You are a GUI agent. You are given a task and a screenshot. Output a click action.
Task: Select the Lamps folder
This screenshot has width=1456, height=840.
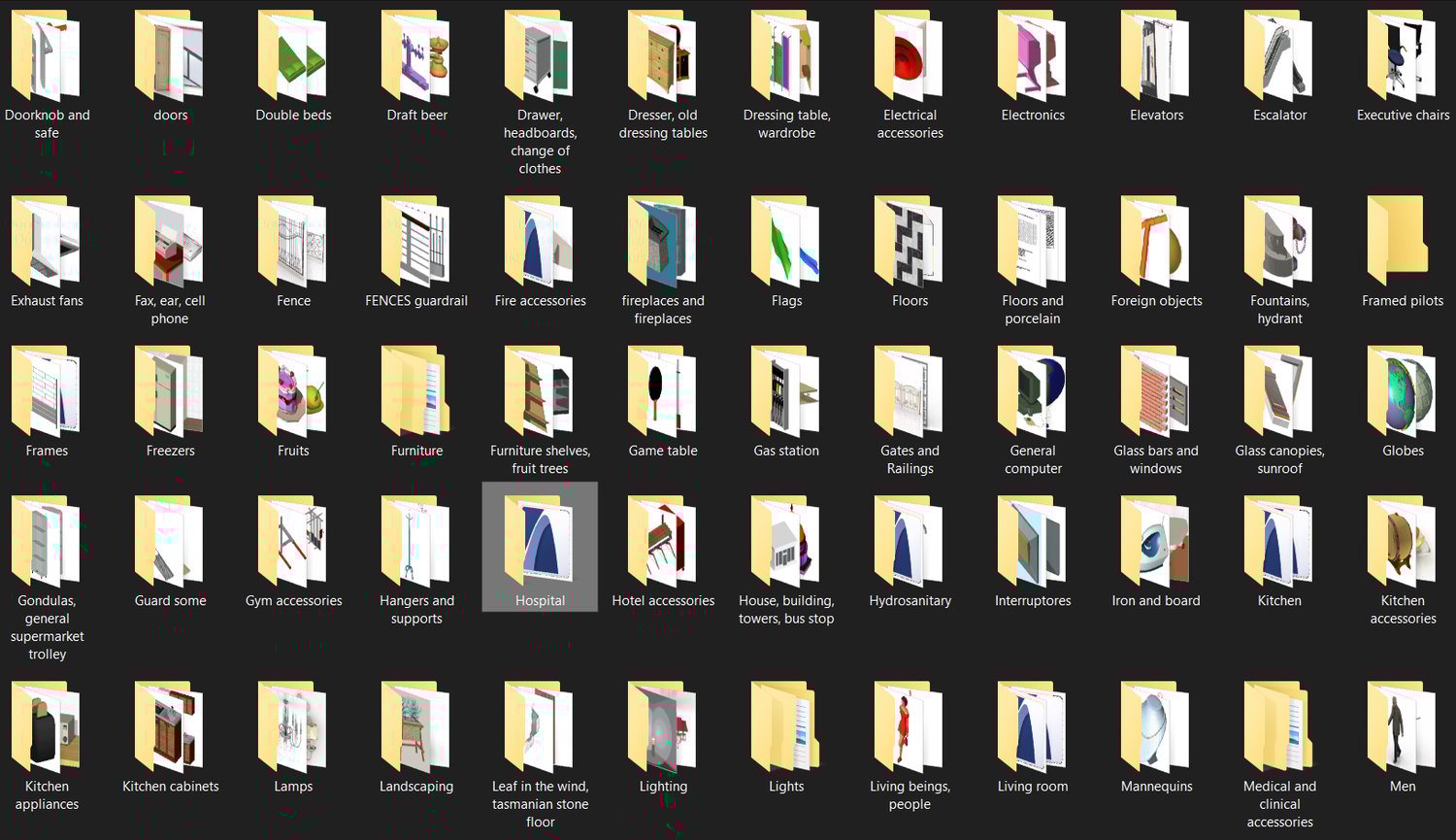293,726
